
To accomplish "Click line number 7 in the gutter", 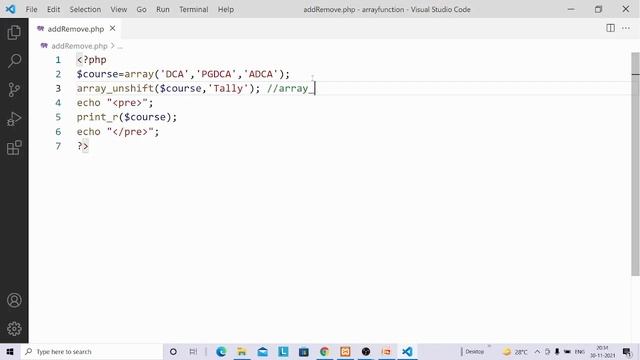I will point(58,146).
